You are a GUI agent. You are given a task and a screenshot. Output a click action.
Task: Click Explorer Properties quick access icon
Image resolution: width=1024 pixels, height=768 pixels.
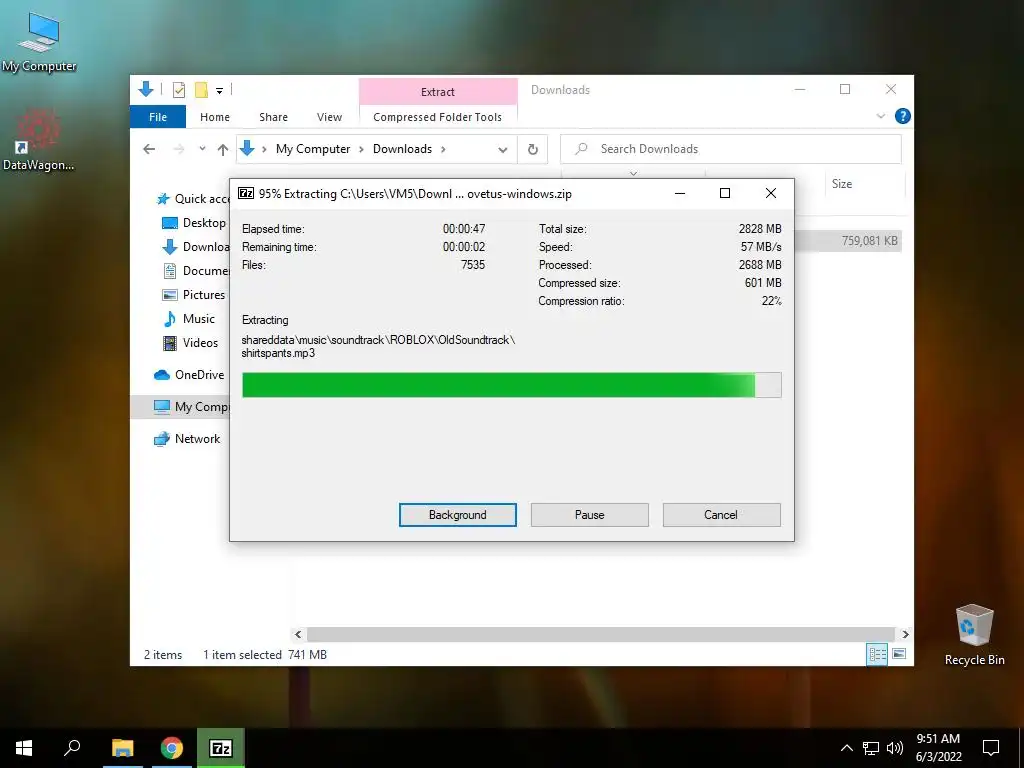click(x=178, y=90)
